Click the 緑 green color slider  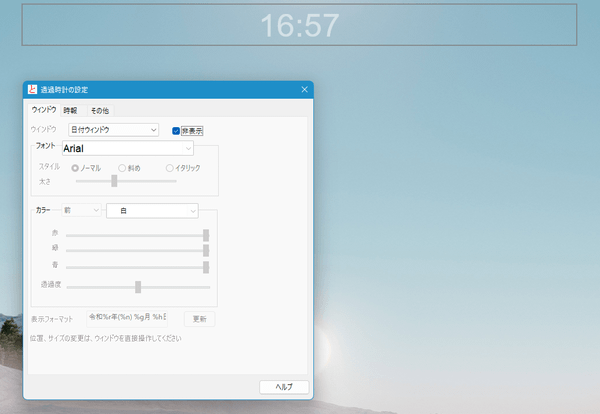point(136,250)
